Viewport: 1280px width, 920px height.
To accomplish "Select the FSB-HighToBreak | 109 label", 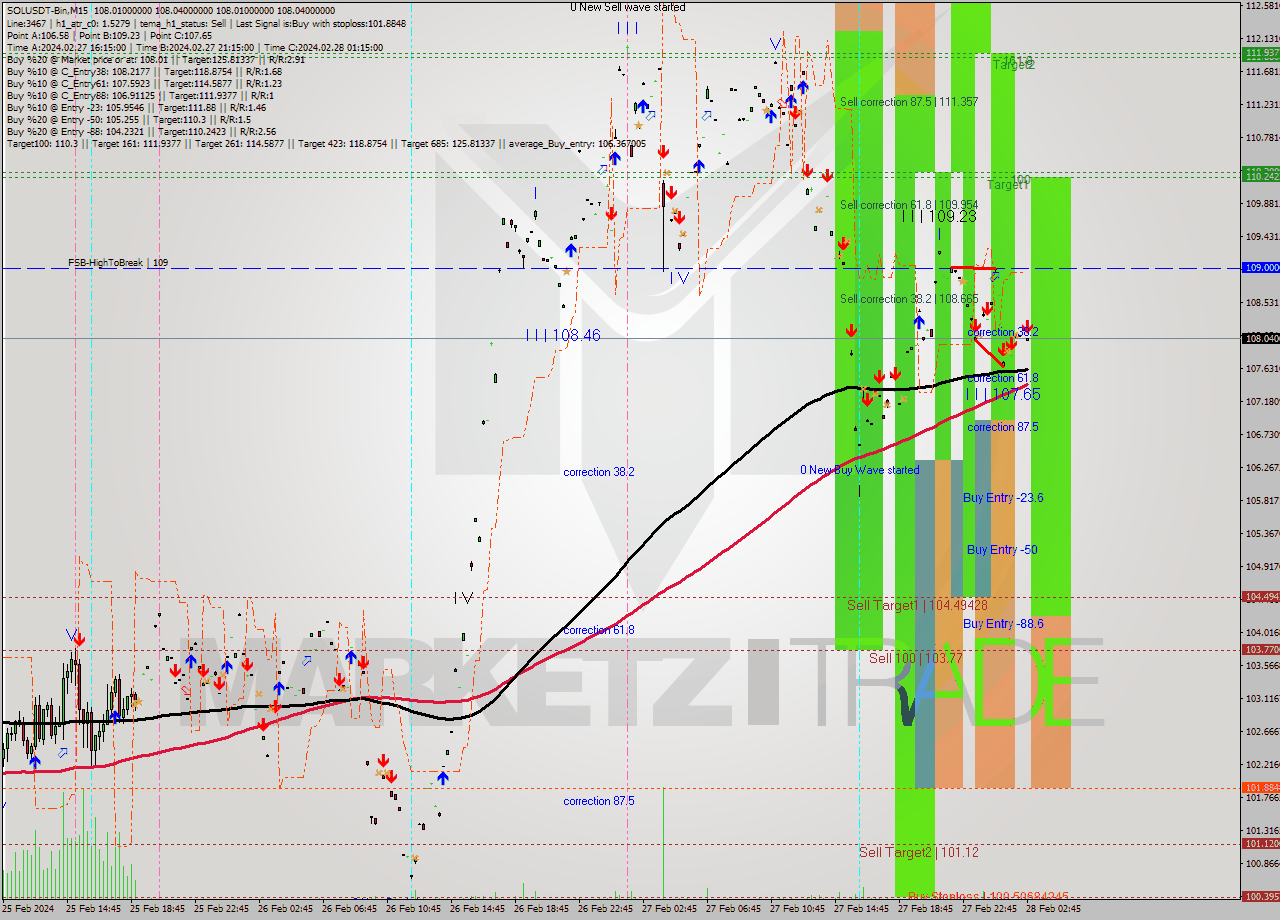I will [x=118, y=263].
